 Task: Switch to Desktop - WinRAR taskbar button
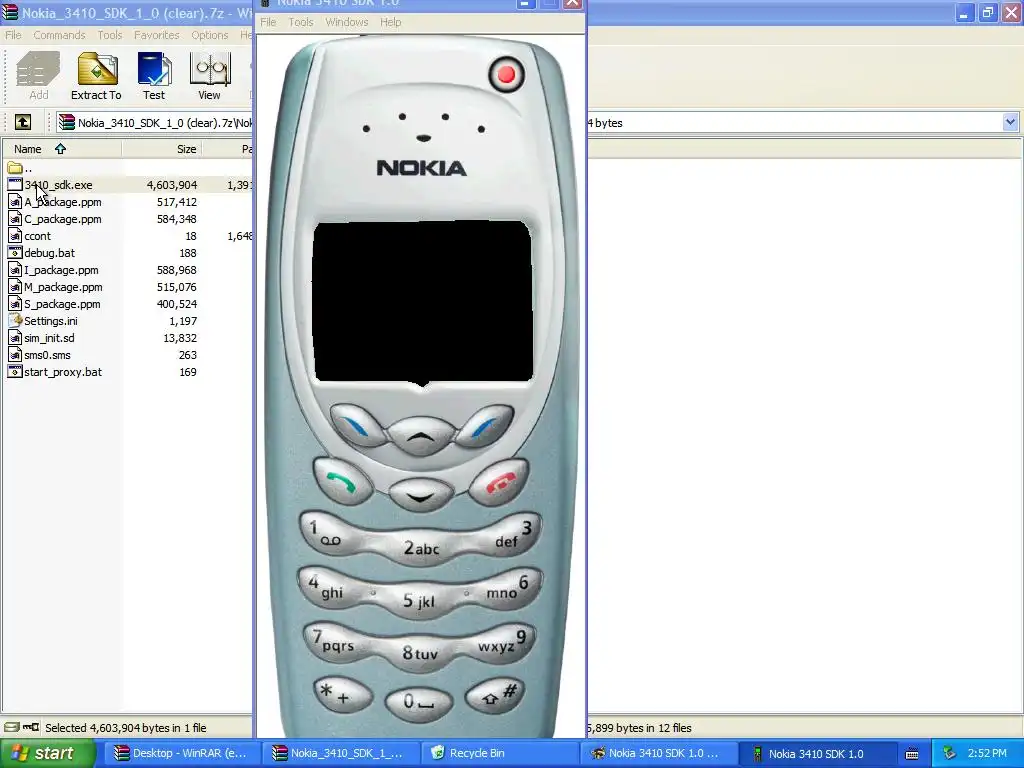click(181, 754)
